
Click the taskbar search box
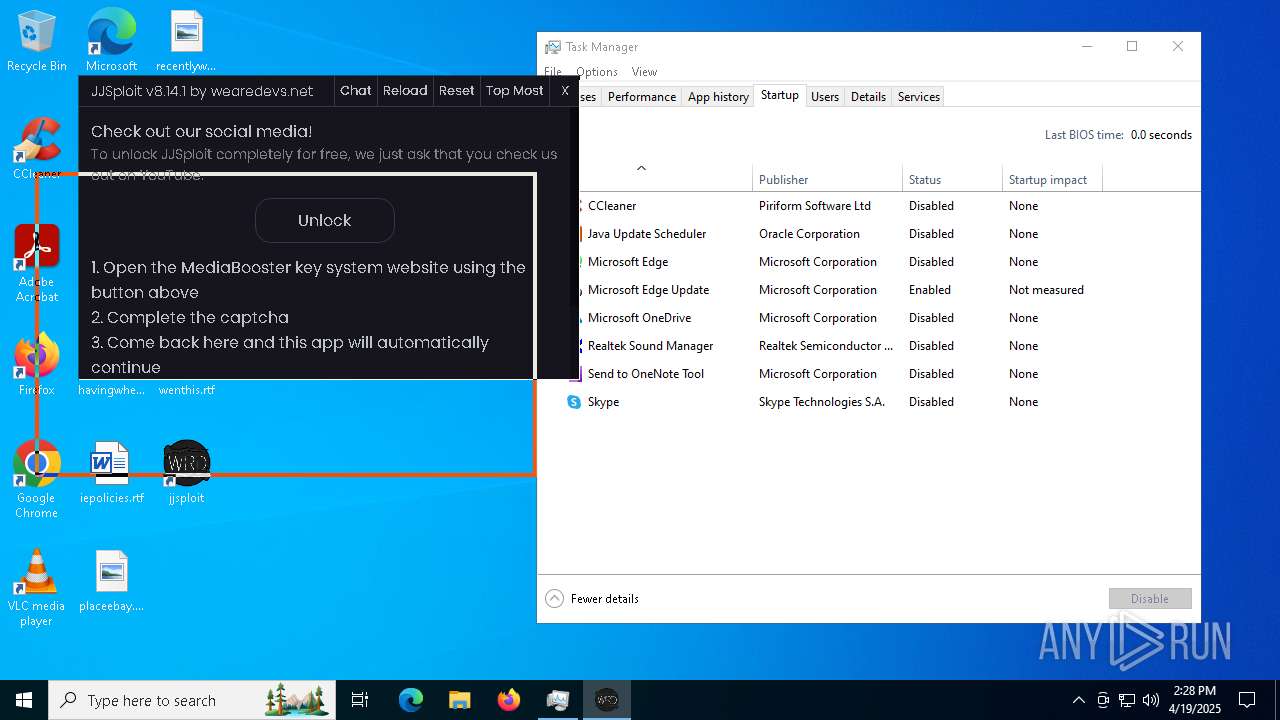(191, 700)
